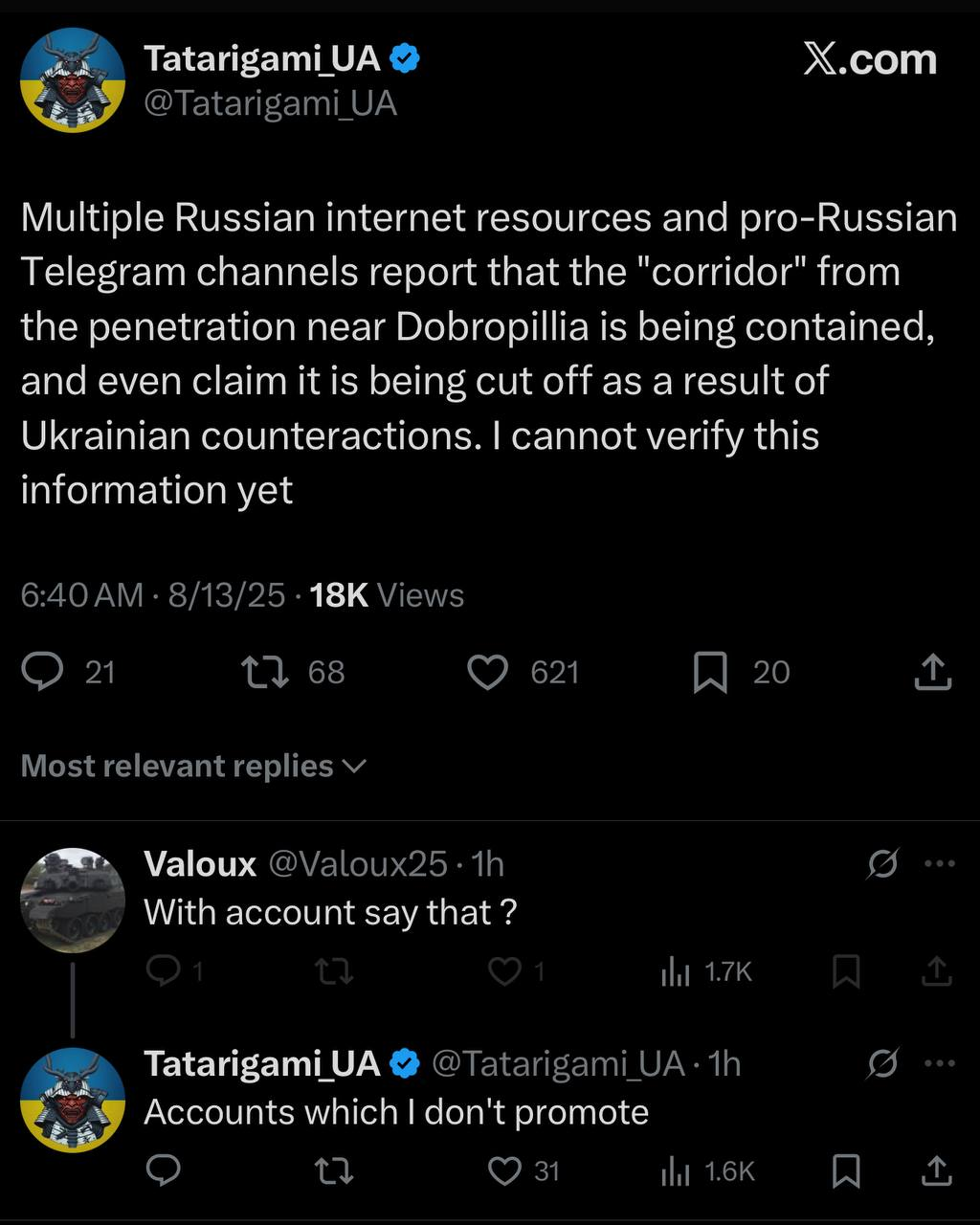Viewport: 980px width, 1225px height.
Task: Like the main post with 621 likes
Action: tap(488, 672)
